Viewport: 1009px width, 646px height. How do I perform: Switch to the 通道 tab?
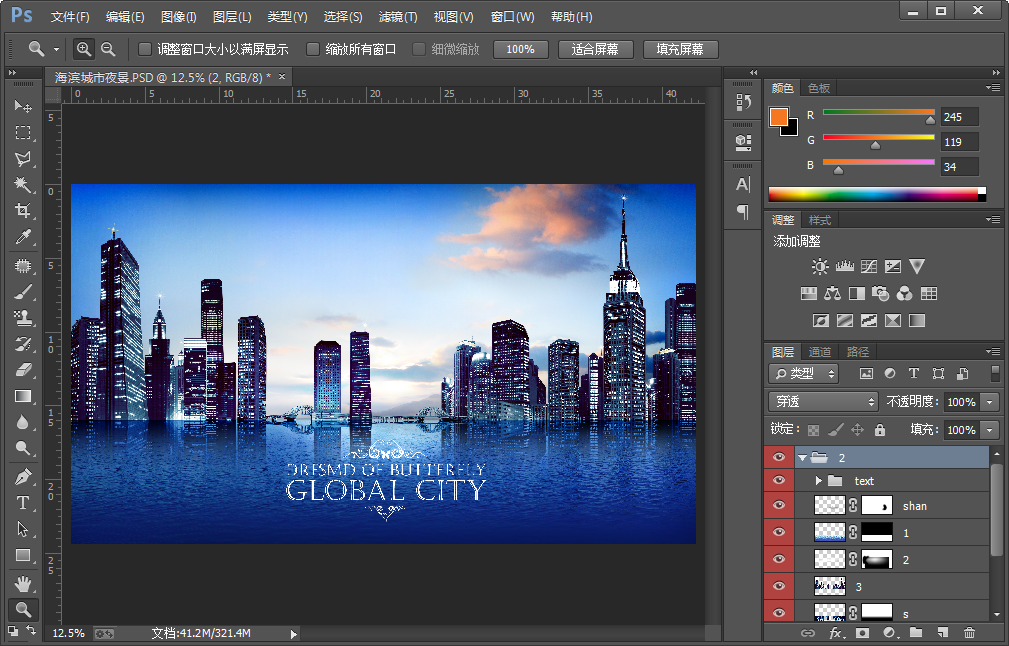820,352
